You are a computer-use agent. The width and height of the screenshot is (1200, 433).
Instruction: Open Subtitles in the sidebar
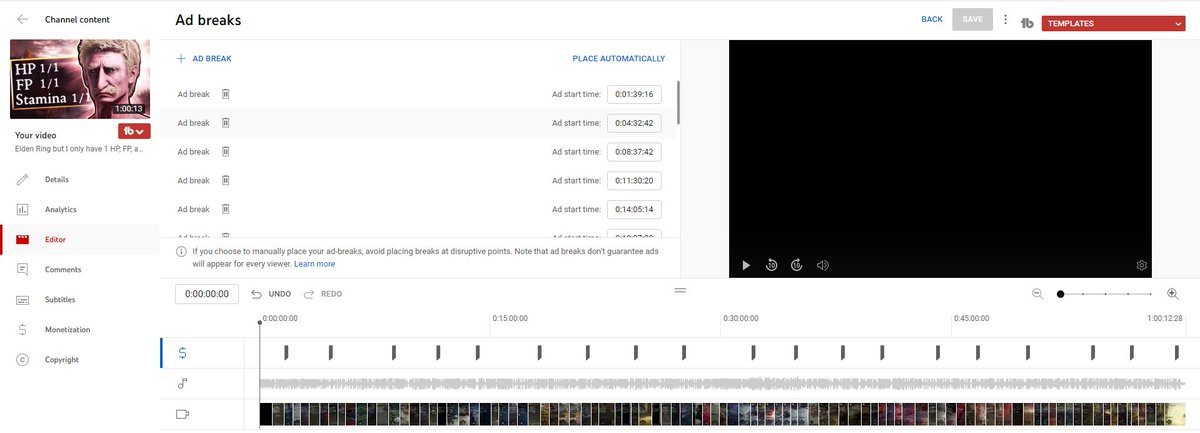[x=79, y=299]
